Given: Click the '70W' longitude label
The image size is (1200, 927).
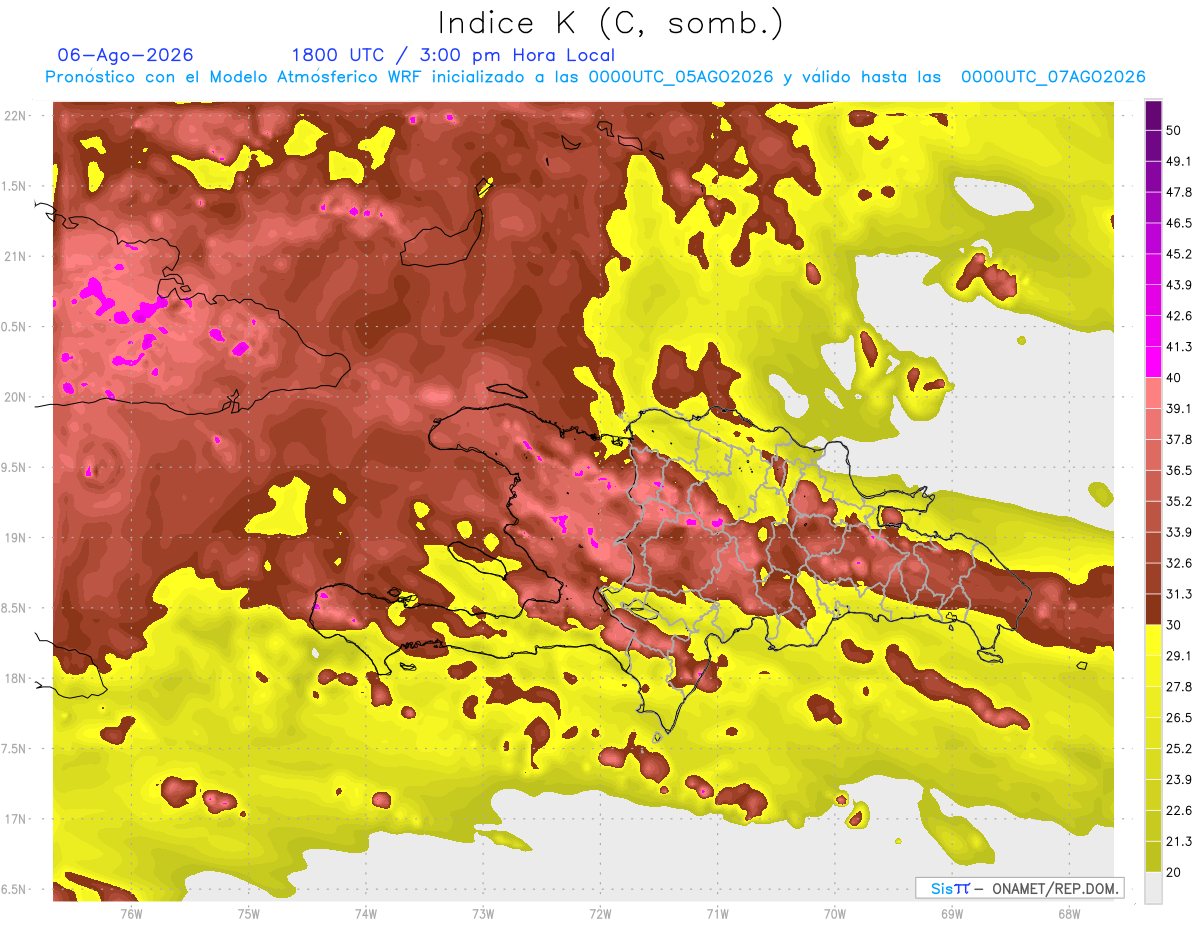Looking at the screenshot, I should coord(835,914).
